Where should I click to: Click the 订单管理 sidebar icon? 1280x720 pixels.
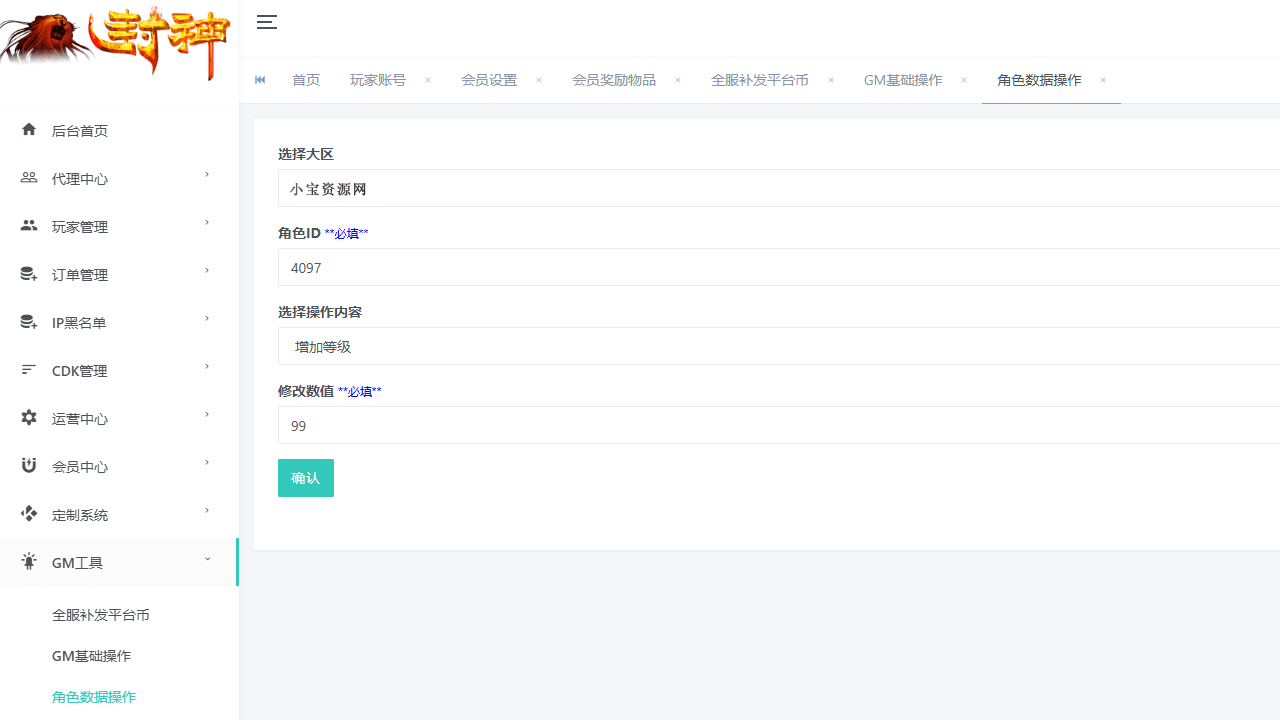(28, 273)
